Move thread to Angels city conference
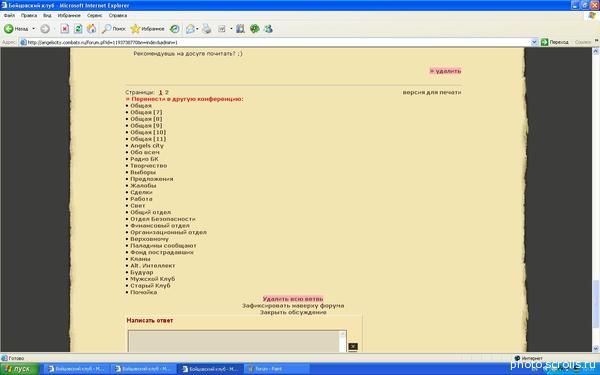The width and height of the screenshot is (600, 375). [x=147, y=146]
